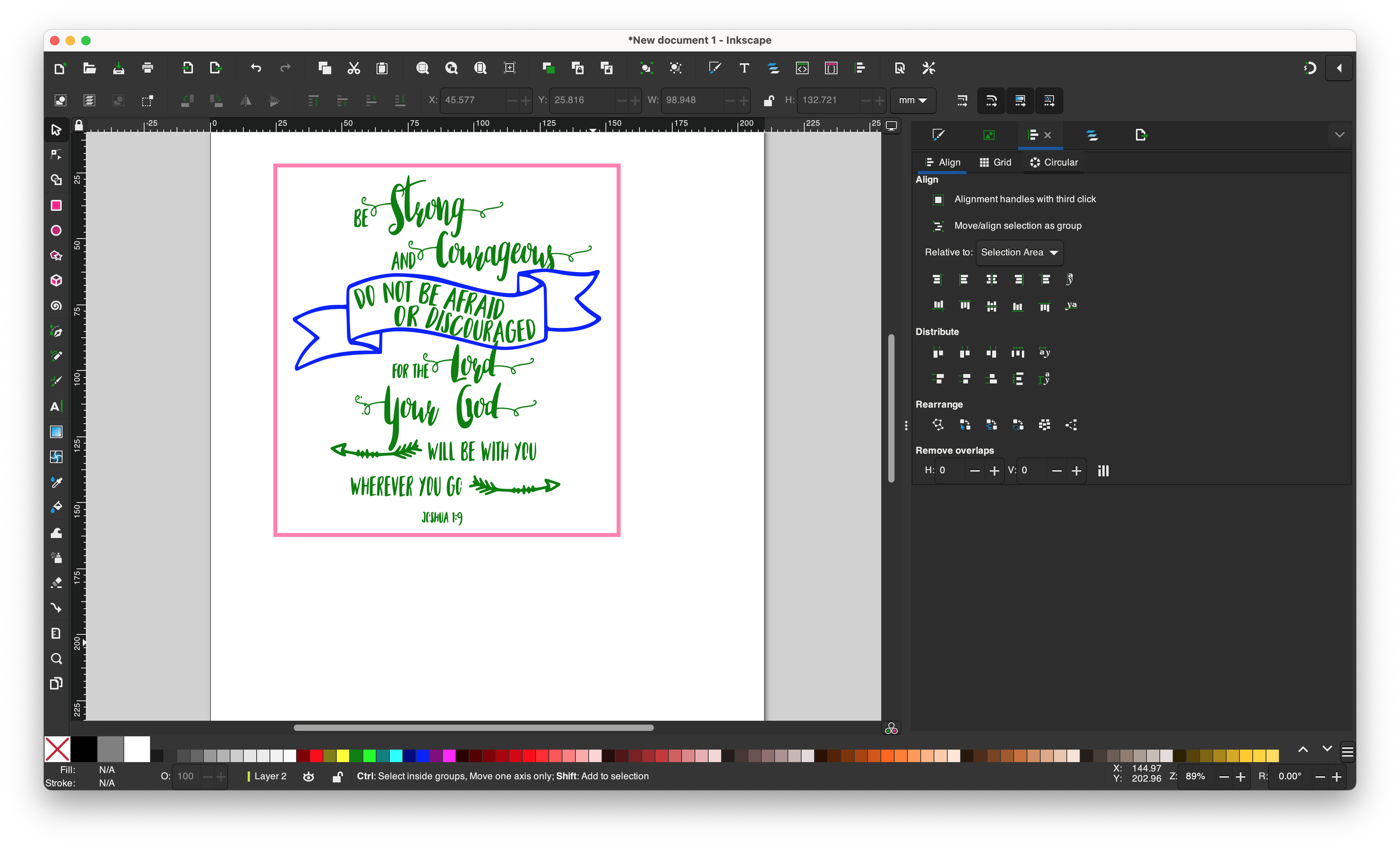The image size is (1400, 848).
Task: Toggle Layer 2 lock icon
Action: (x=337, y=777)
